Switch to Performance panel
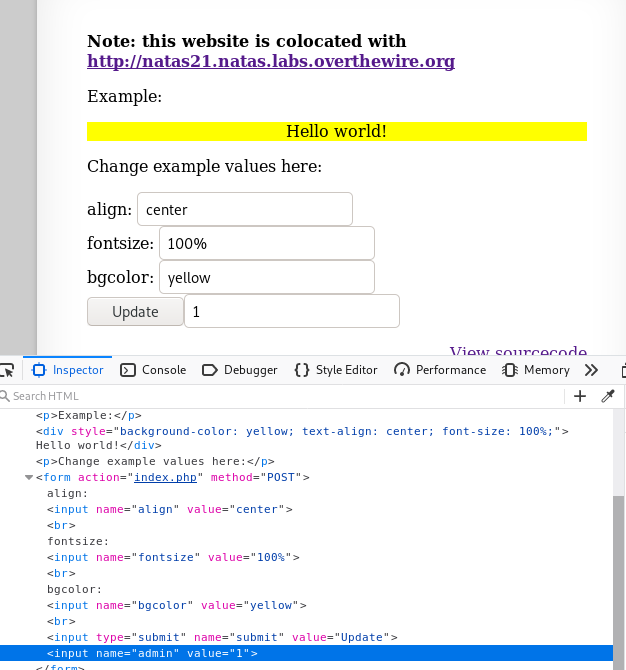 (440, 370)
